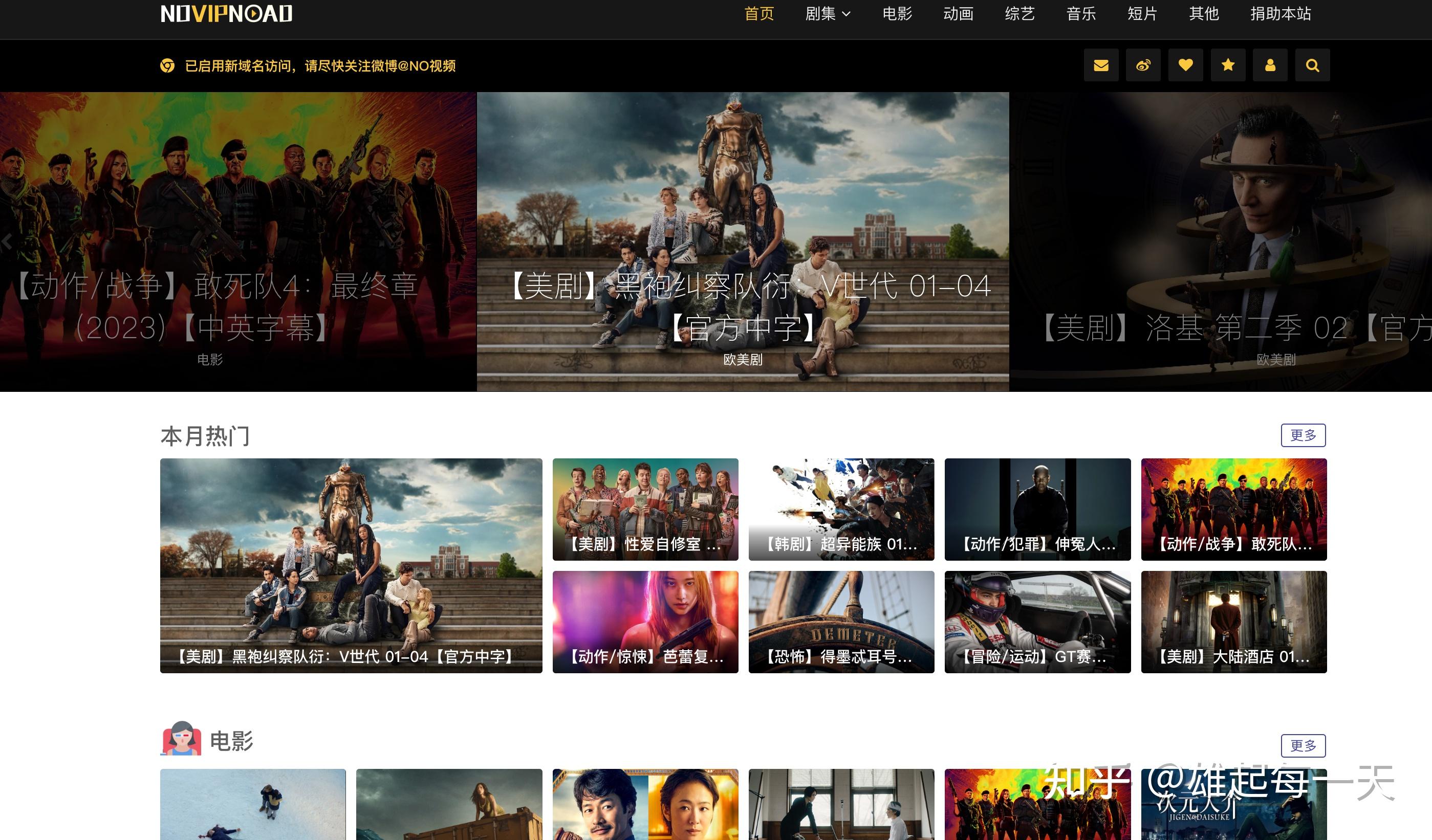Click the NOVIPNOAD site logo

(226, 14)
